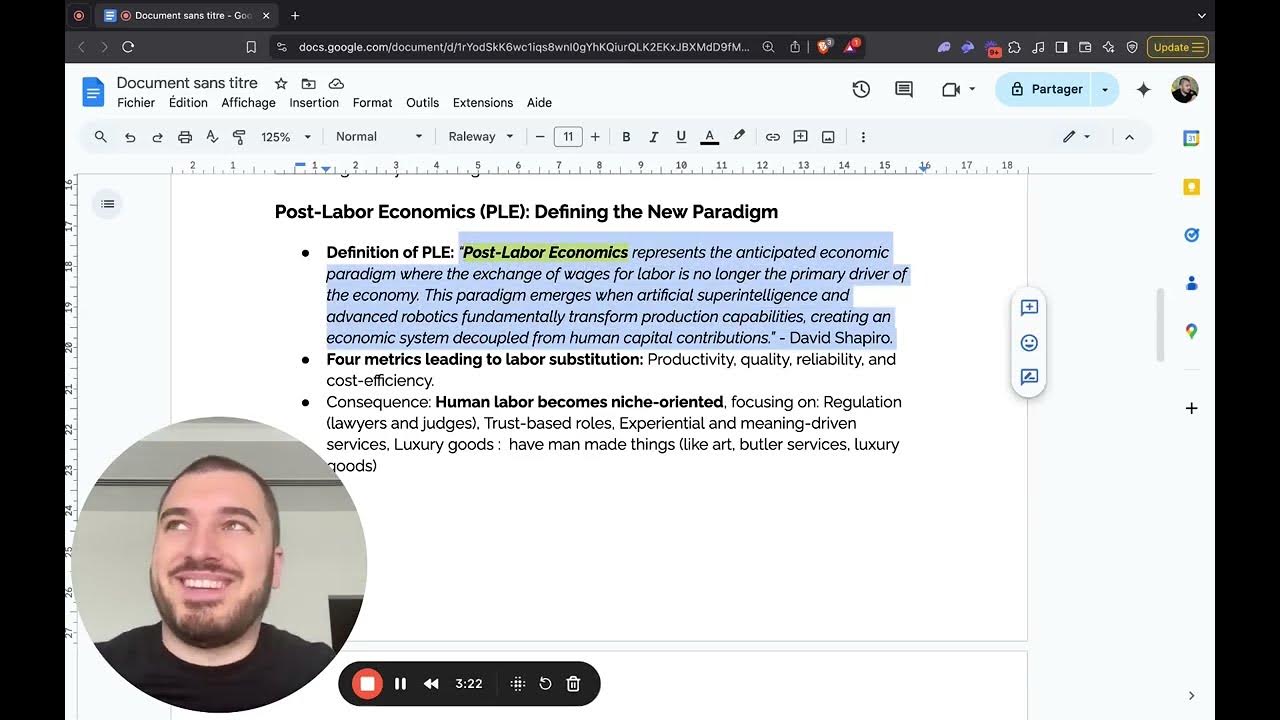This screenshot has height=720, width=1280.
Task: Toggle italic formatting
Action: (654, 137)
